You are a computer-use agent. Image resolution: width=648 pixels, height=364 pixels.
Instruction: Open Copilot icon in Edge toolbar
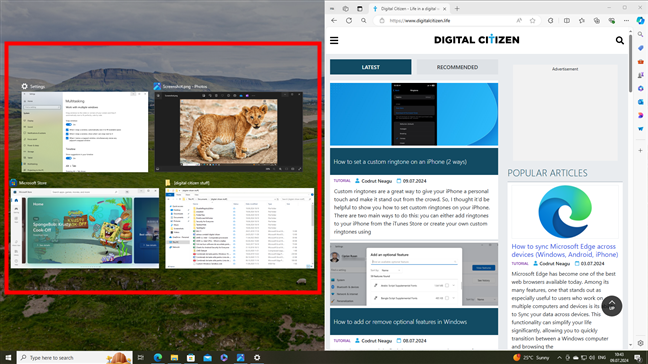point(640,21)
